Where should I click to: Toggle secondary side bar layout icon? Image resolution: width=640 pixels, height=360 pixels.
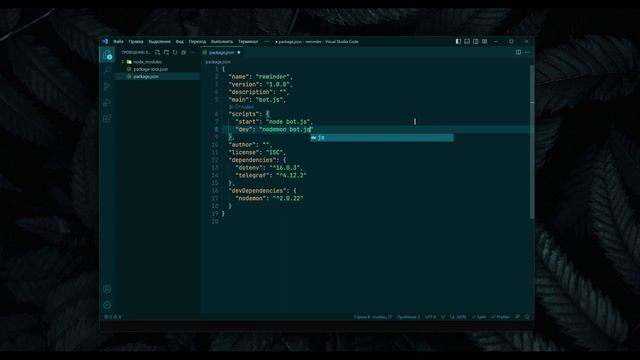(x=476, y=41)
